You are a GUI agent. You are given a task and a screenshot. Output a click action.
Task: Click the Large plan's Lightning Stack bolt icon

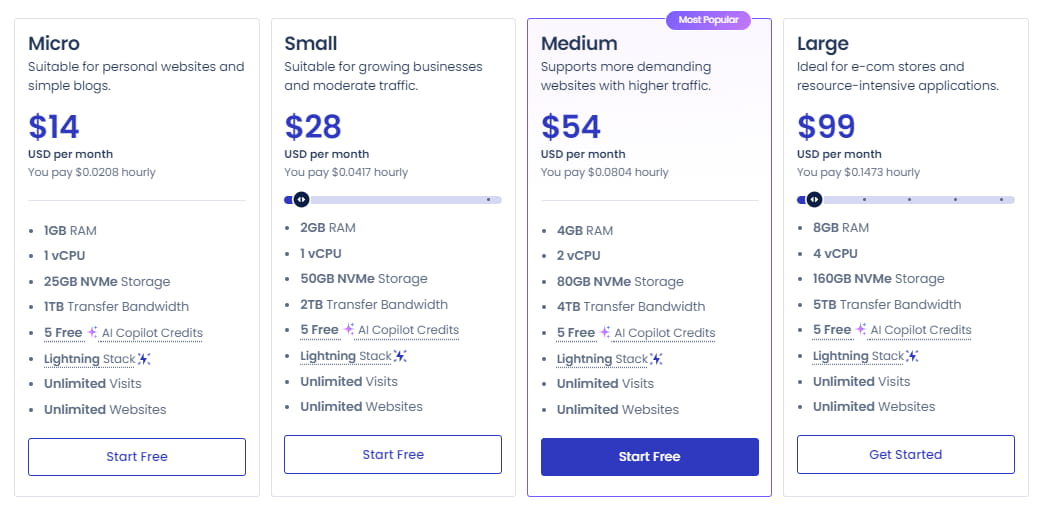[x=912, y=356]
